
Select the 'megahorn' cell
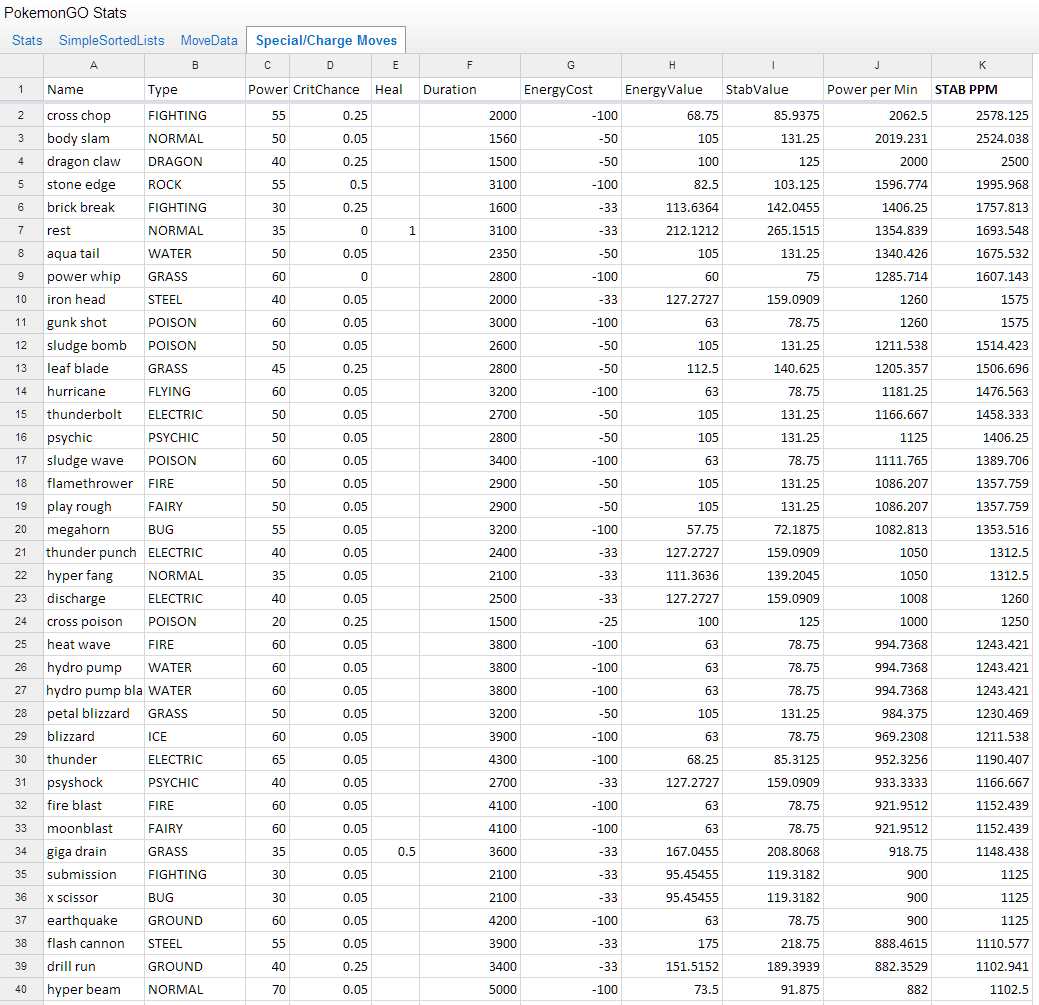[93, 529]
